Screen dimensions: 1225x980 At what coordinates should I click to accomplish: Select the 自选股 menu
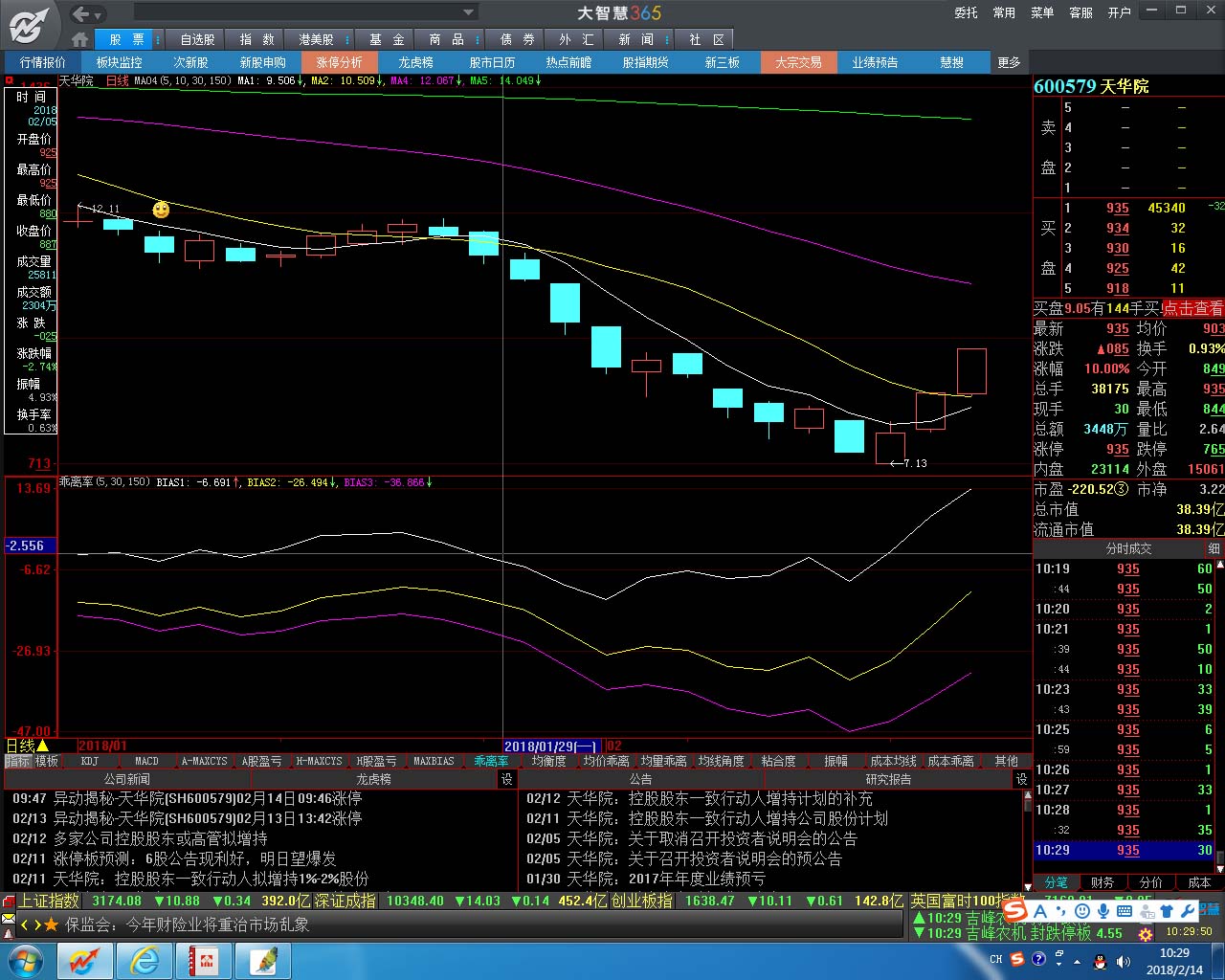point(198,39)
